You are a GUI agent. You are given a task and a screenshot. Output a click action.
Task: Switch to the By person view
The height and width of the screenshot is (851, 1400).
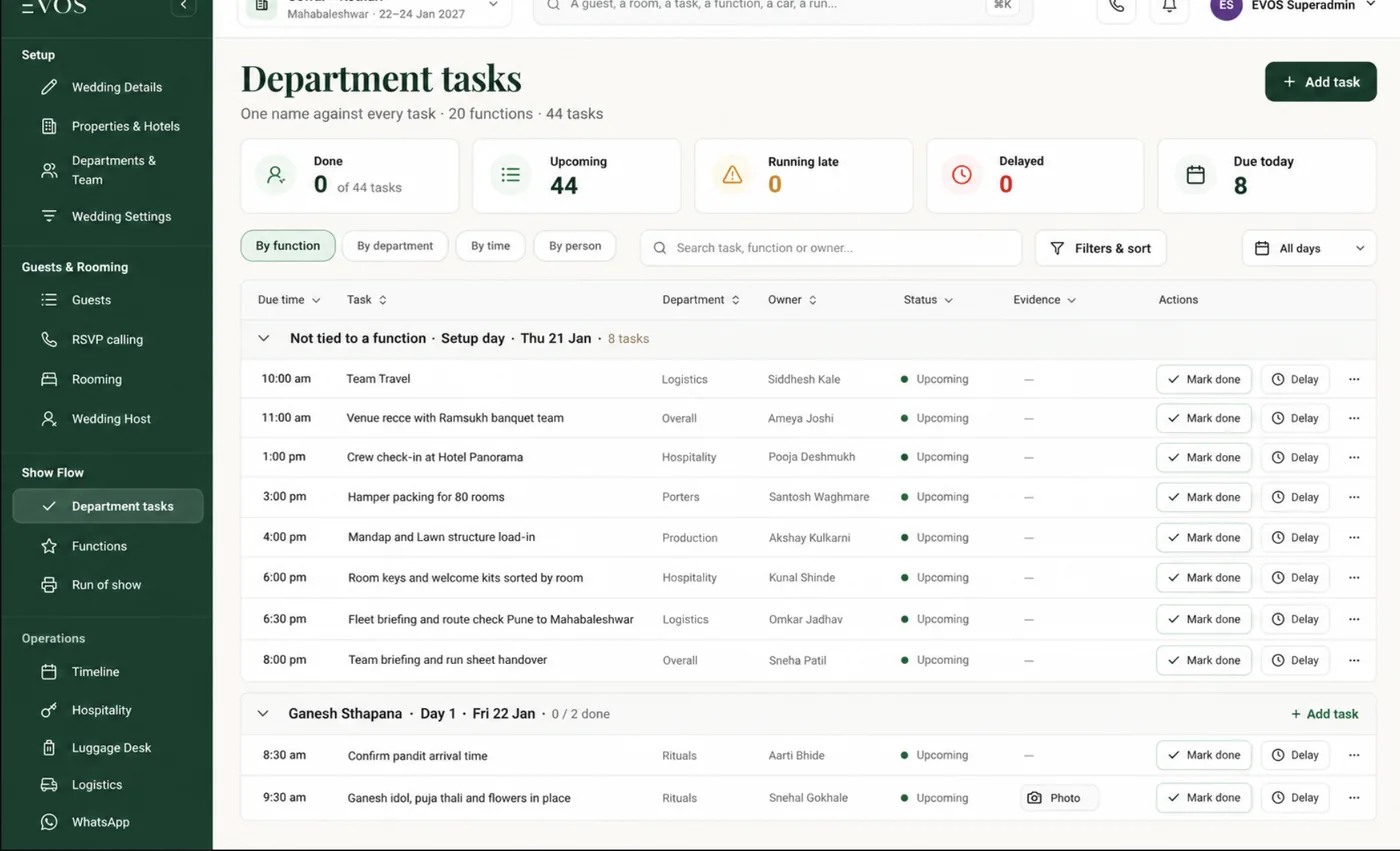(575, 246)
